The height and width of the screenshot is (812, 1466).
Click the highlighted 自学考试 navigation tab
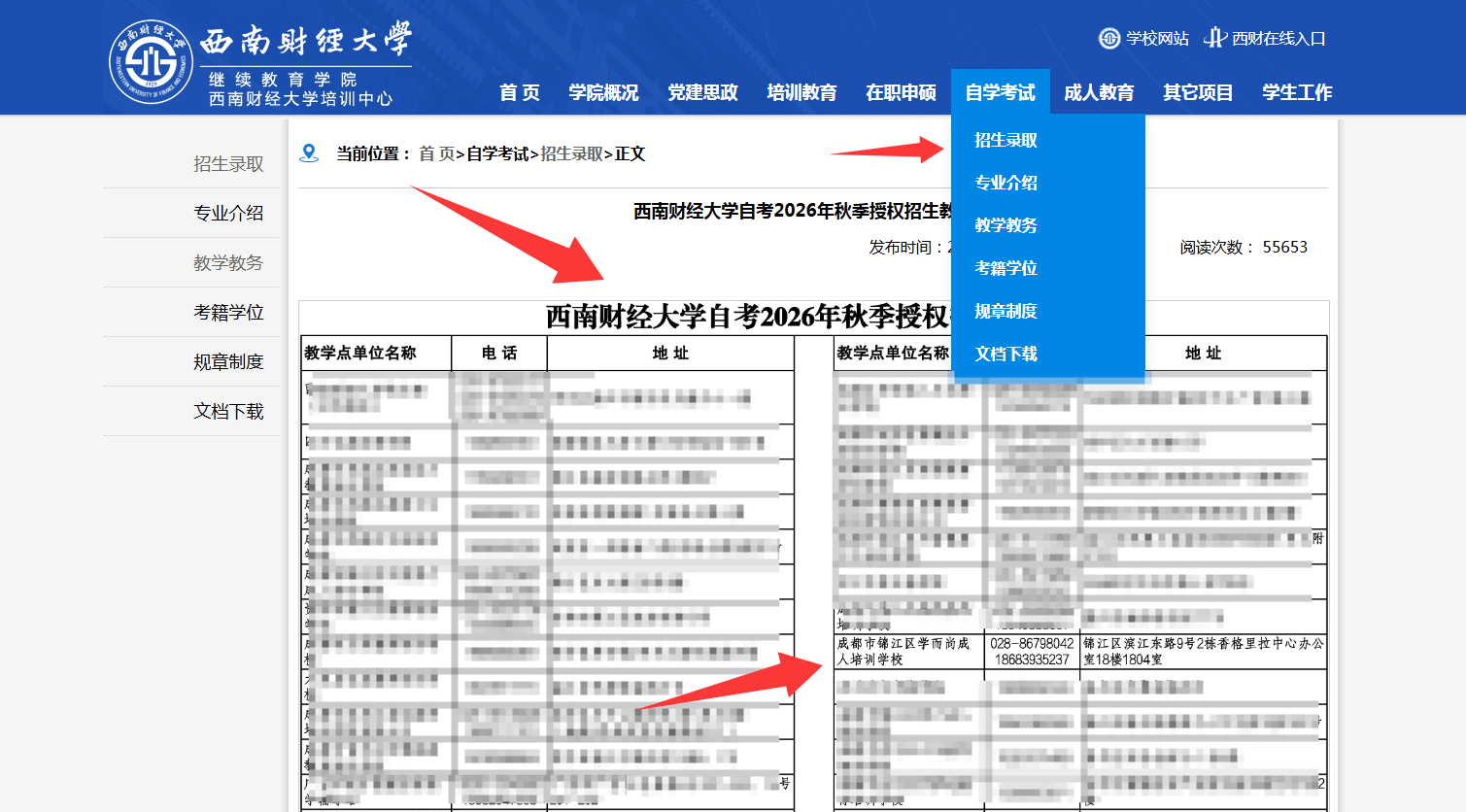coord(1000,92)
